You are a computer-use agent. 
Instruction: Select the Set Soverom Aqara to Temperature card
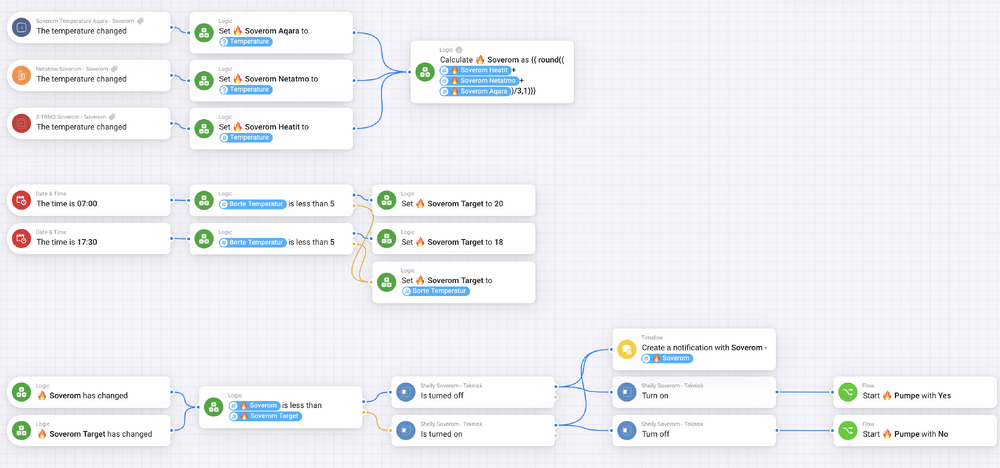click(270, 33)
